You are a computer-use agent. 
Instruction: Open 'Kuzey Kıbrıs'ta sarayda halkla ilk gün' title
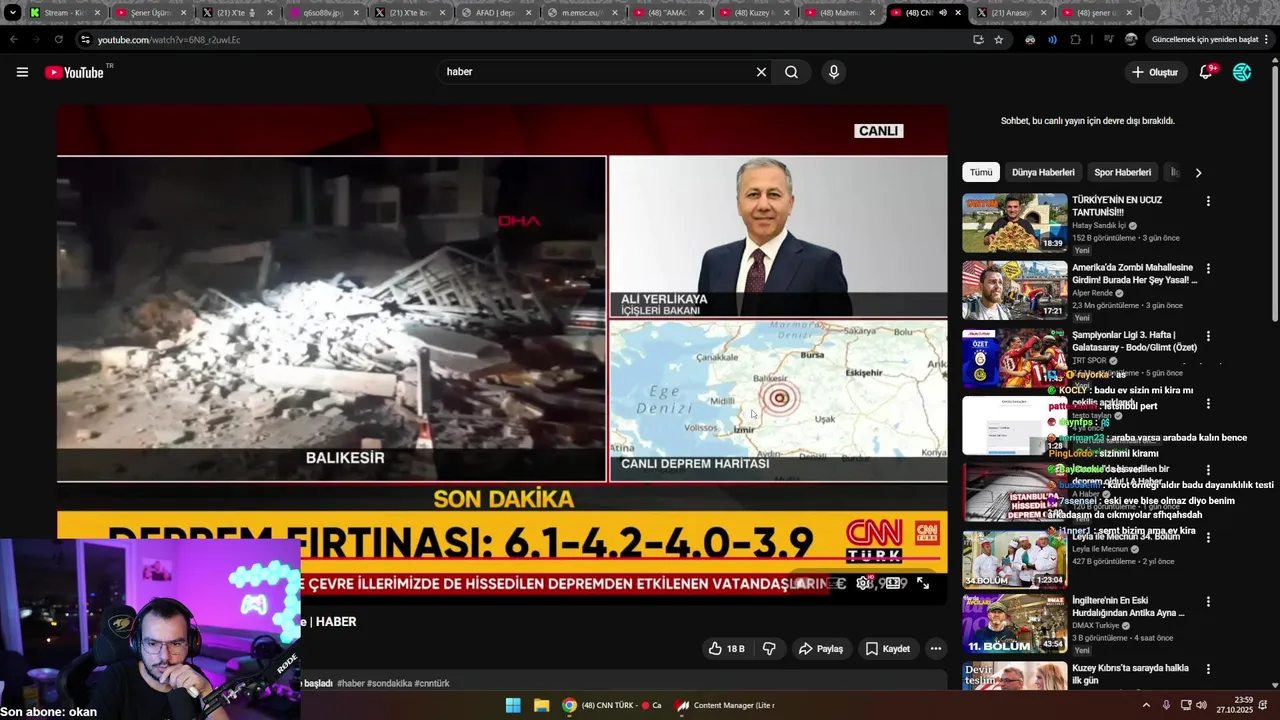pos(1130,674)
